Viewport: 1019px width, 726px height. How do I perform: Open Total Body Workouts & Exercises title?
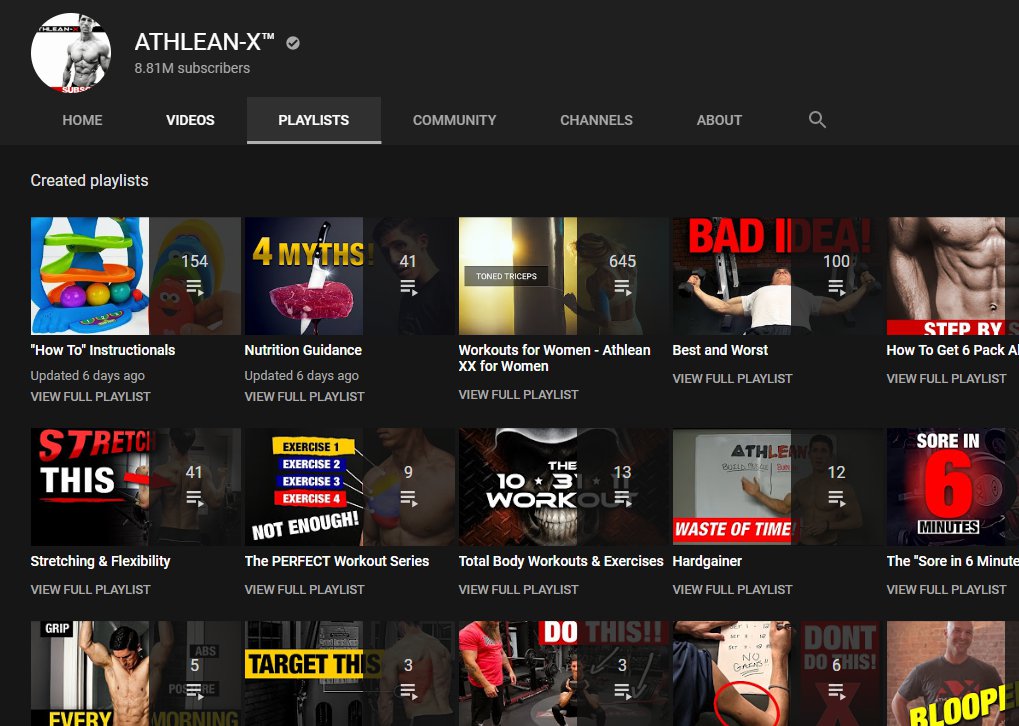[561, 562]
